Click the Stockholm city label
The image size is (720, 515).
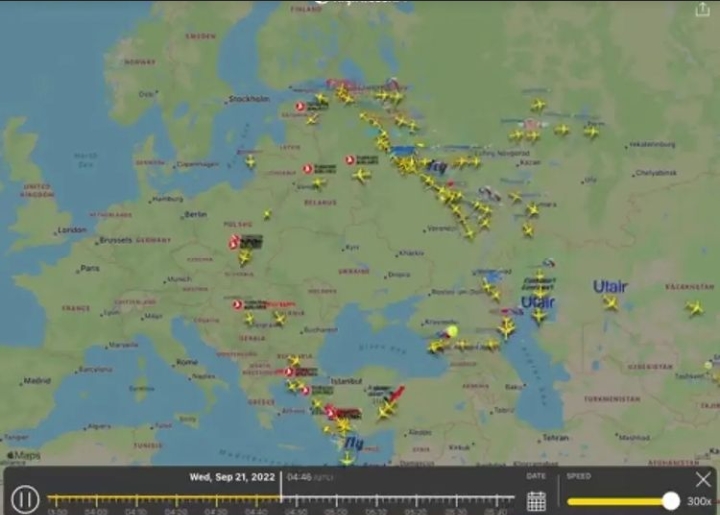coord(249,99)
